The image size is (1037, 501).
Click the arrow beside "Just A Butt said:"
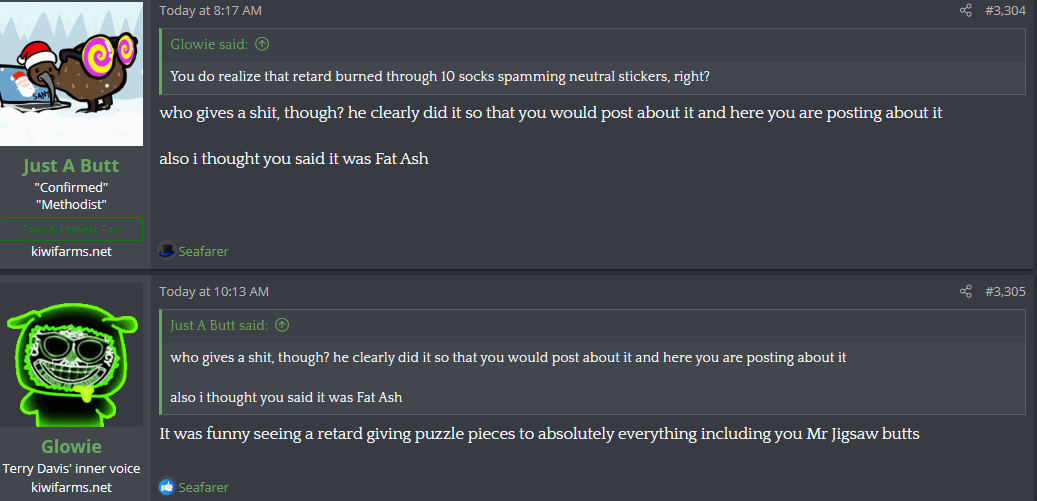282,325
